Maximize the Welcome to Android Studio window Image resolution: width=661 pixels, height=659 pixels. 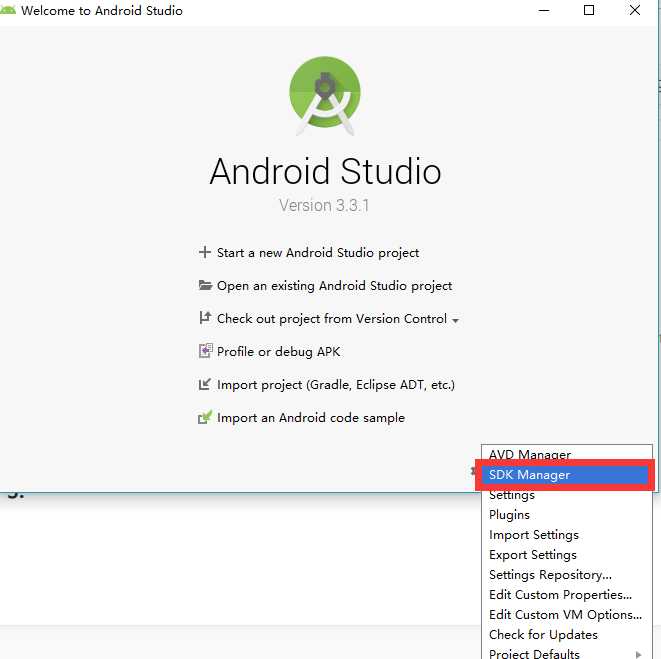tap(589, 10)
